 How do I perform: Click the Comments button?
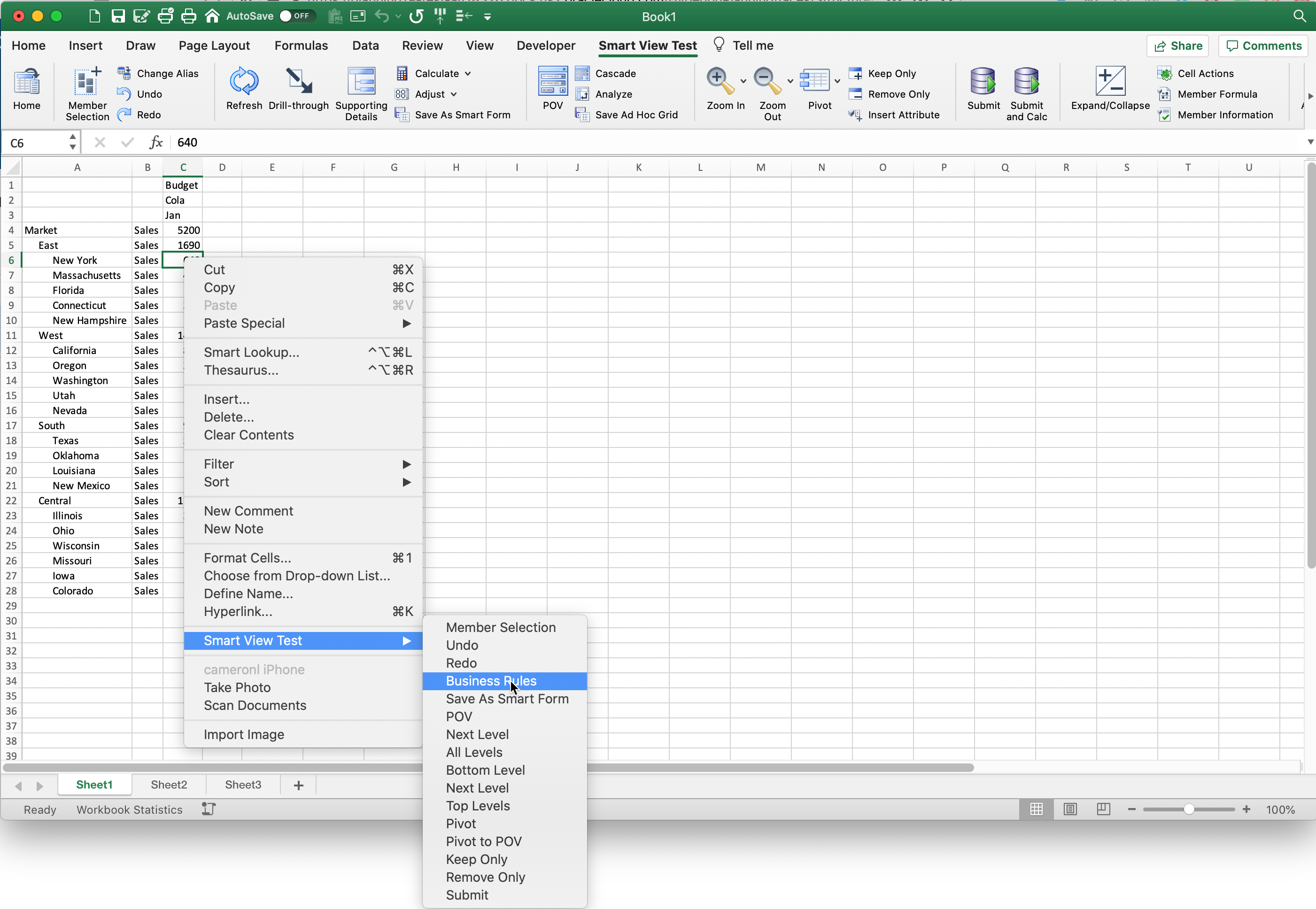(1263, 46)
